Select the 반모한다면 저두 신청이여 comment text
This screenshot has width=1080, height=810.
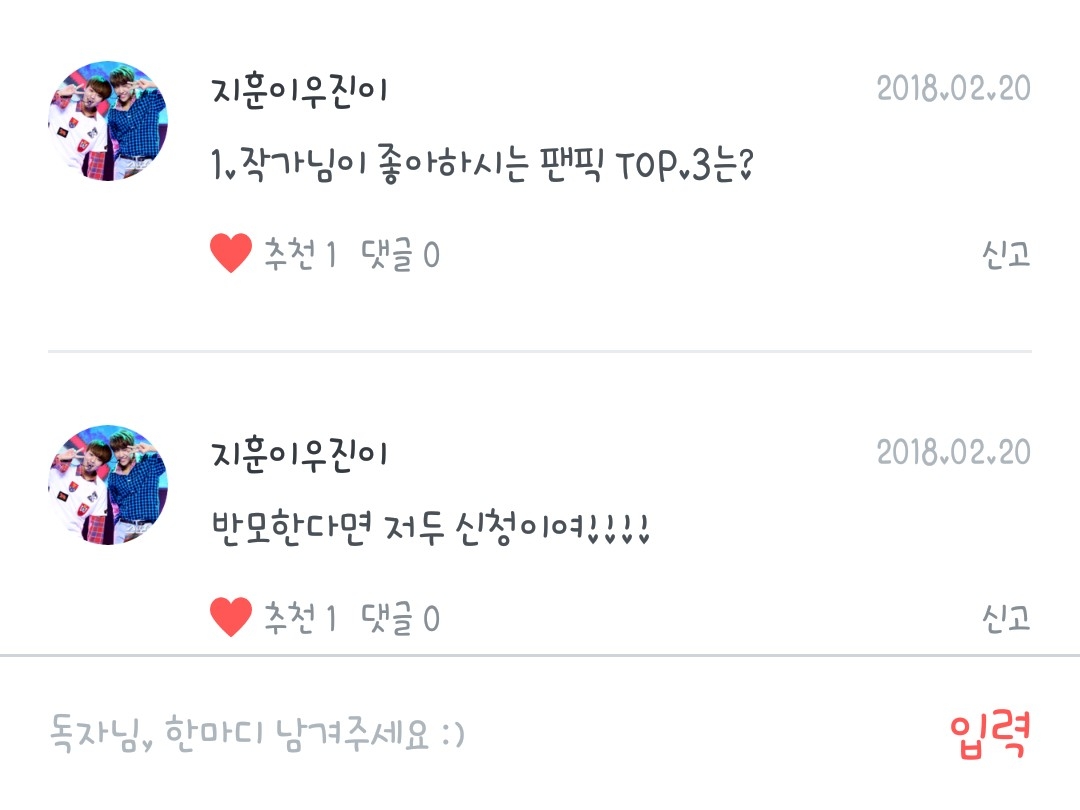[430, 529]
